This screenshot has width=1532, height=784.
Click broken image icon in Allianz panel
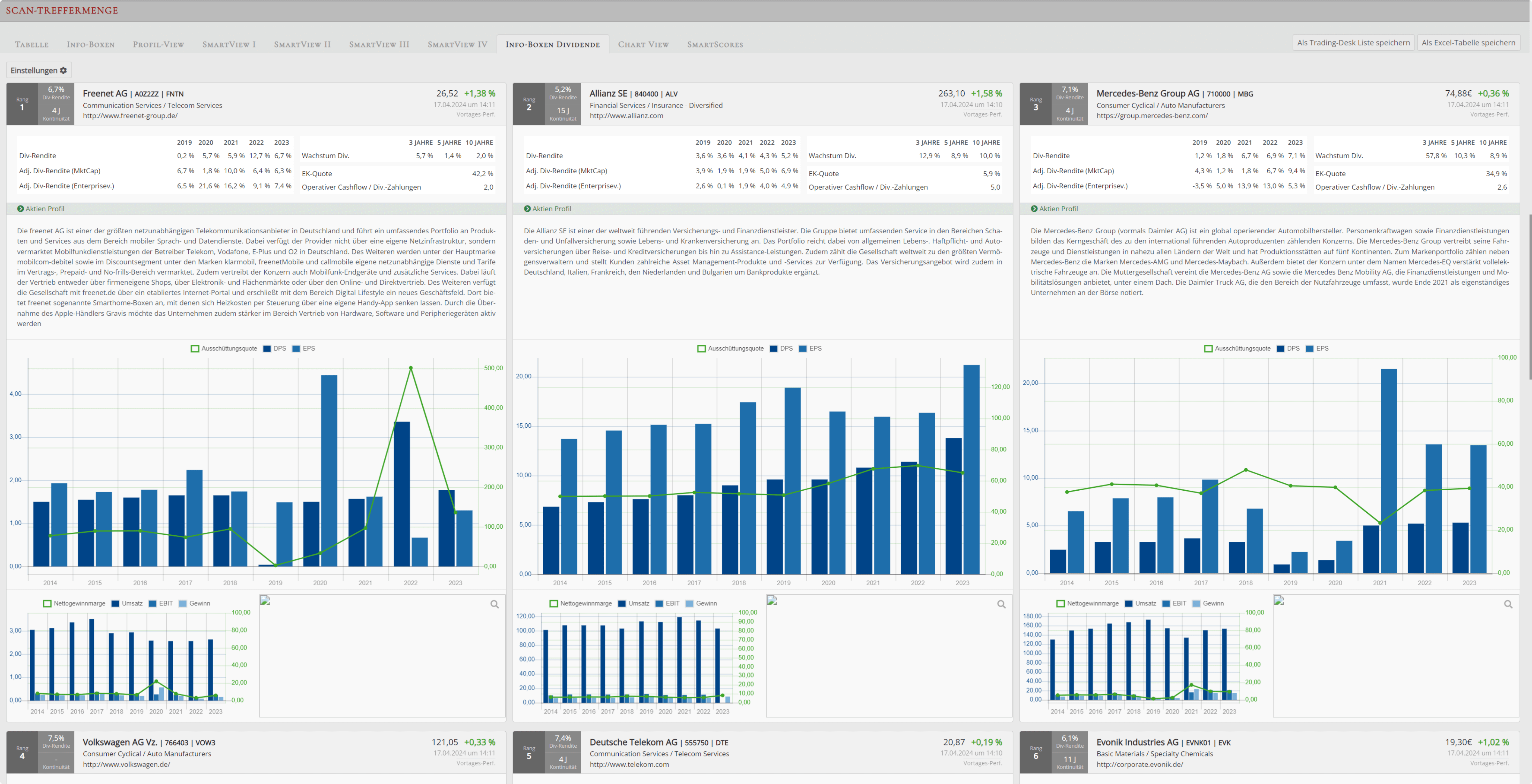(x=772, y=601)
